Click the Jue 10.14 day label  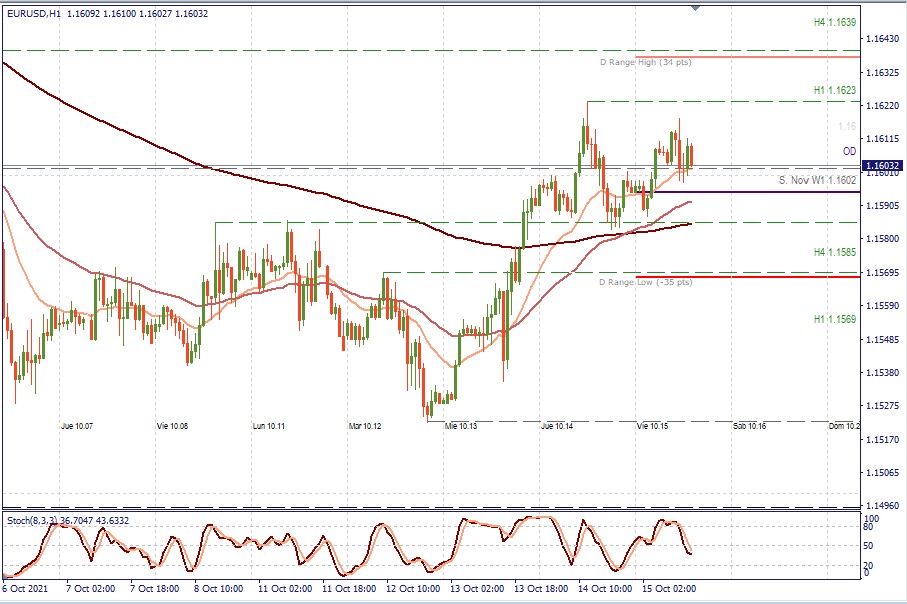click(x=557, y=426)
